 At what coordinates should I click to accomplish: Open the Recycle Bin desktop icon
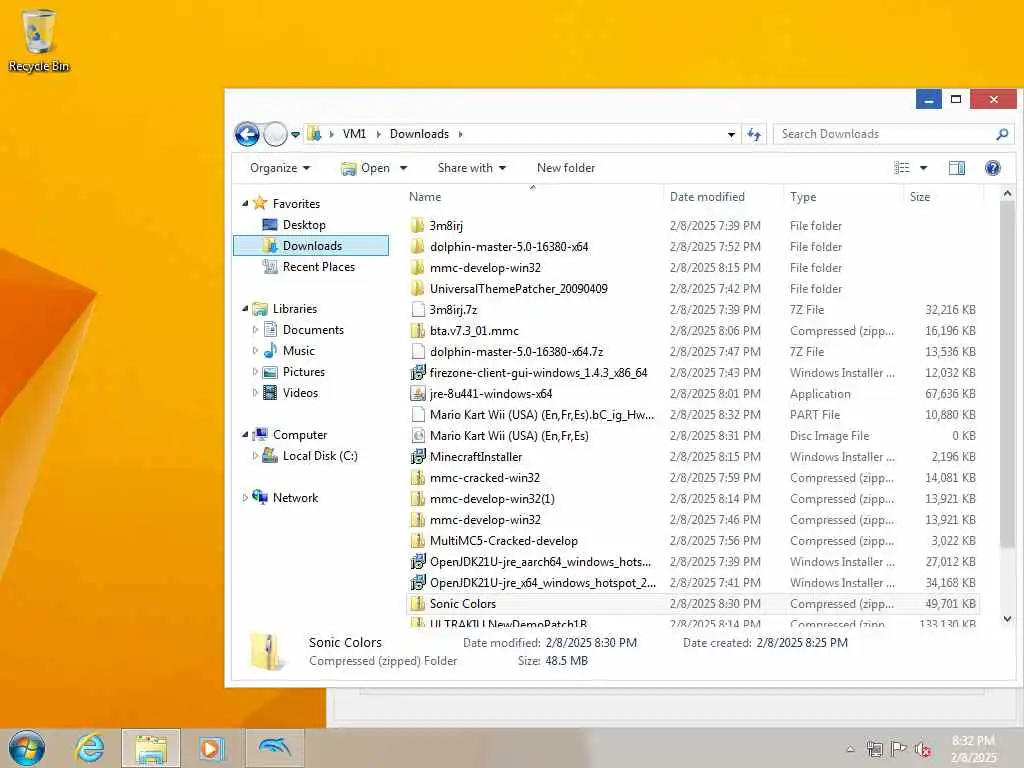click(x=39, y=40)
